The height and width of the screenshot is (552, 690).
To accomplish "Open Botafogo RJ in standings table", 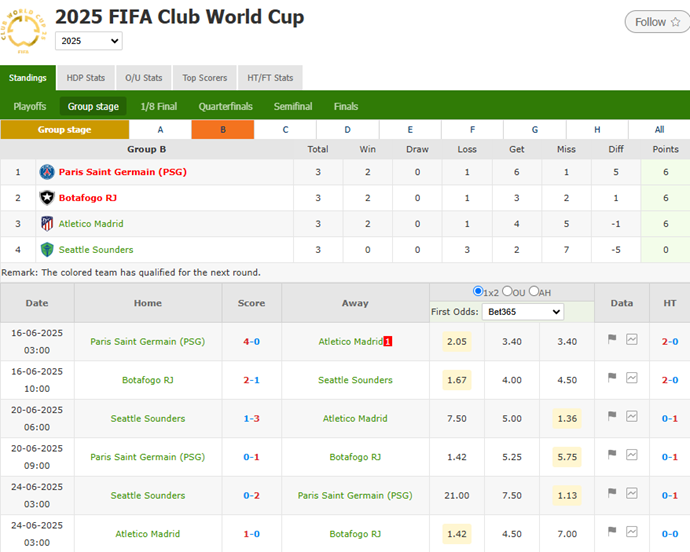I will pos(88,198).
